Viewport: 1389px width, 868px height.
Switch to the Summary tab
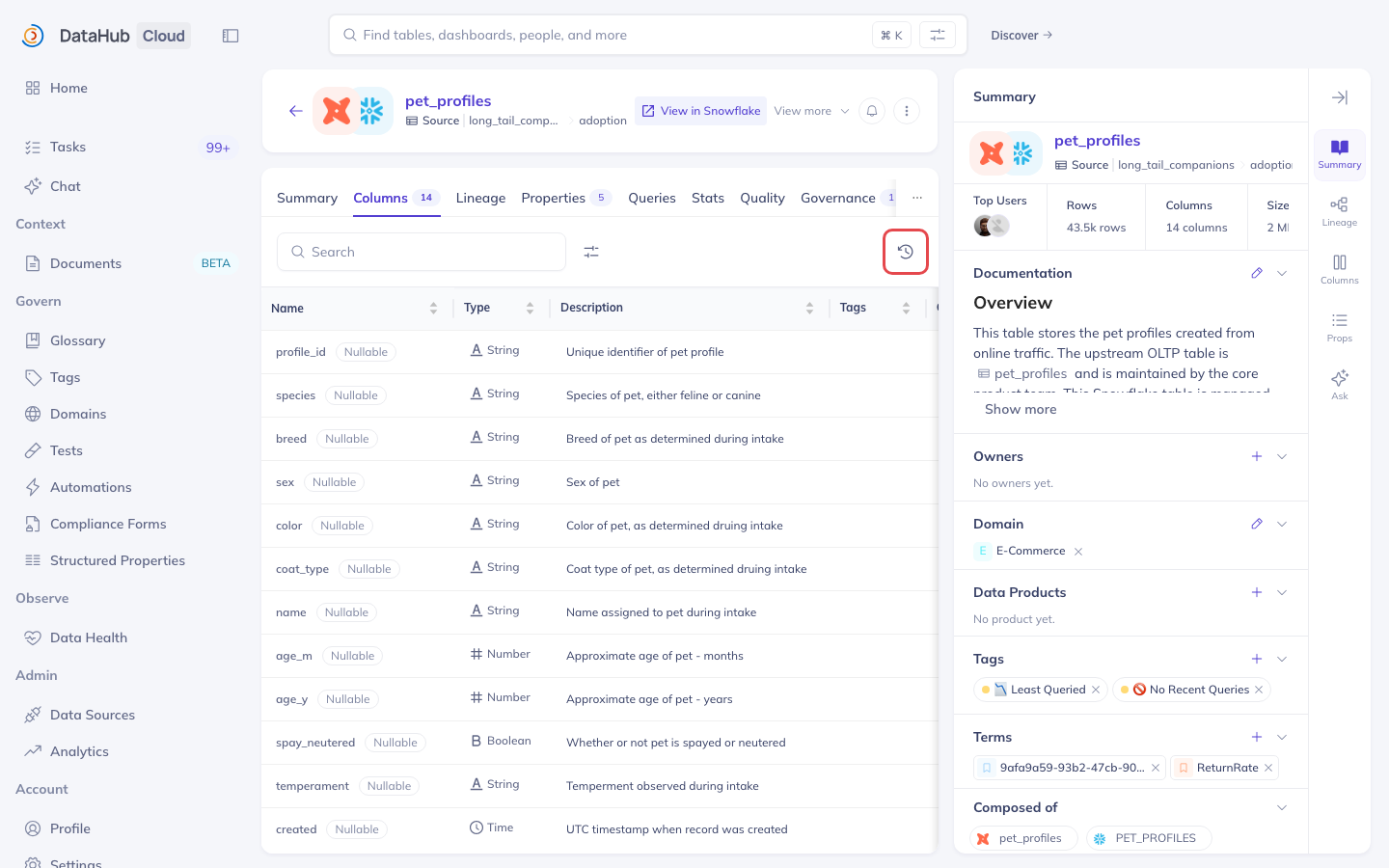[x=307, y=198]
